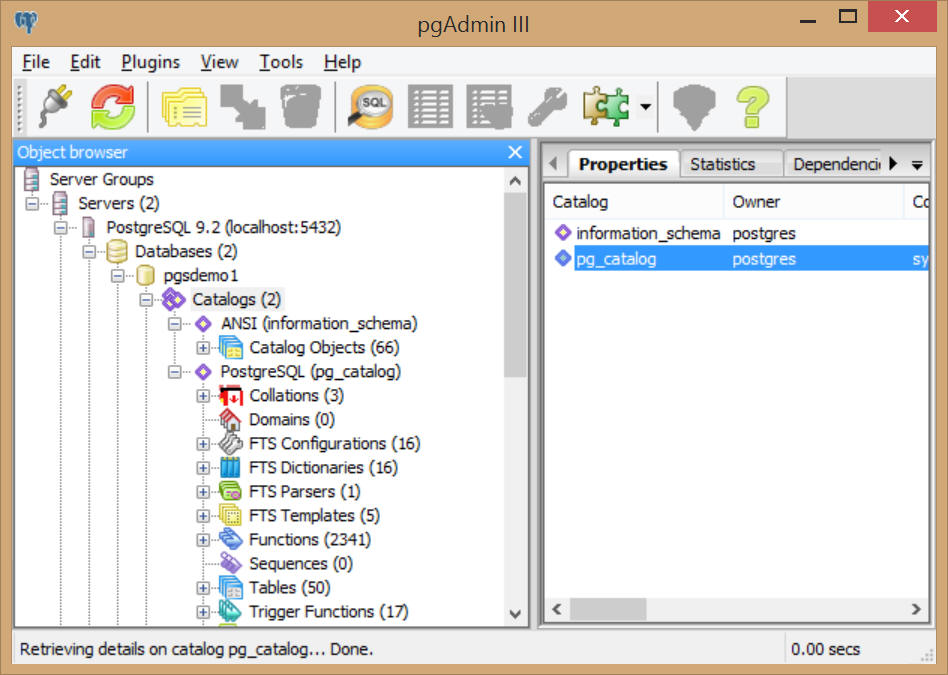Switch to the Dependencies tab
This screenshot has height=675, width=948.
point(837,164)
